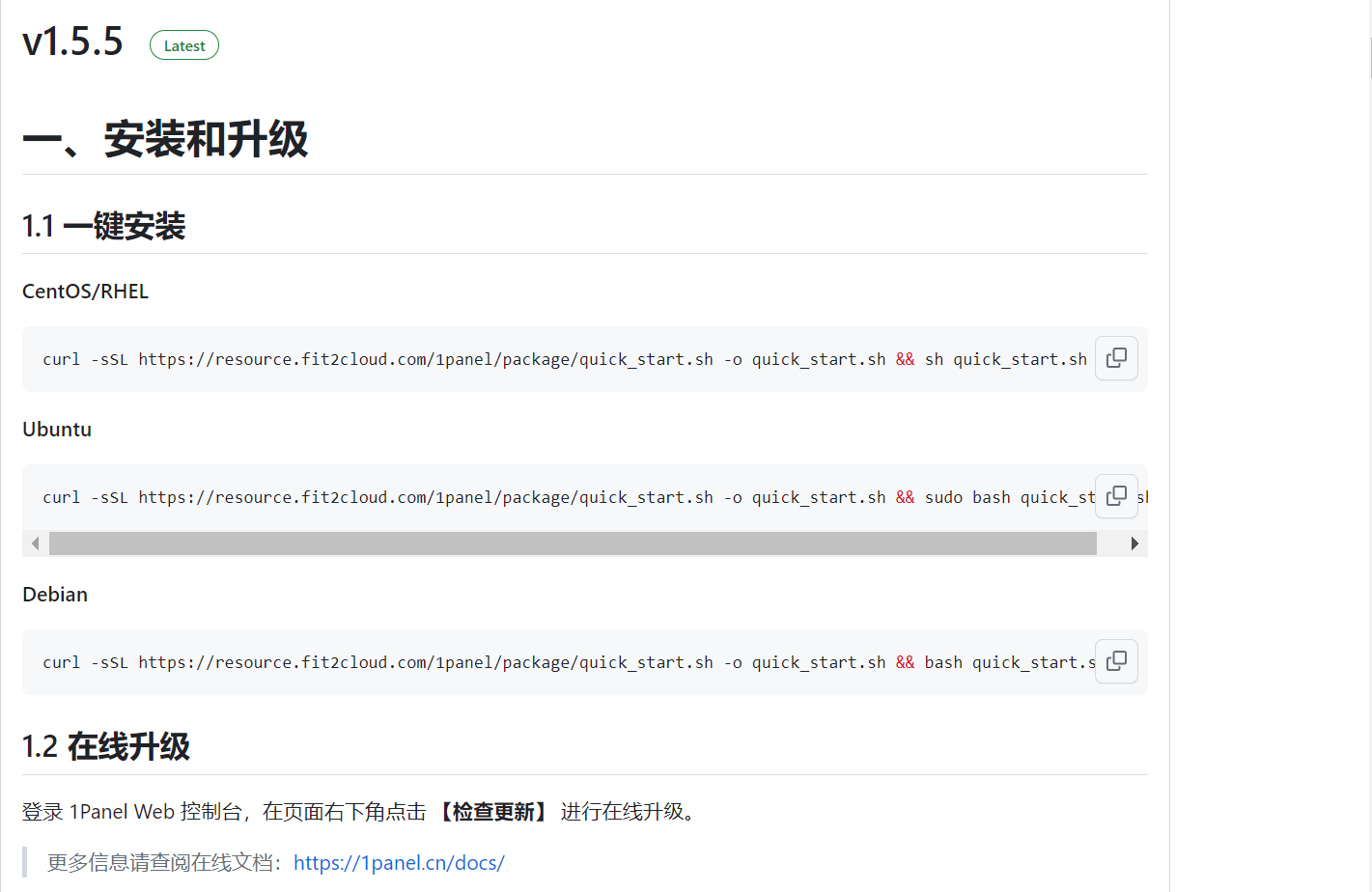Copy the Debian install command
This screenshot has width=1372, height=892.
1116,661
